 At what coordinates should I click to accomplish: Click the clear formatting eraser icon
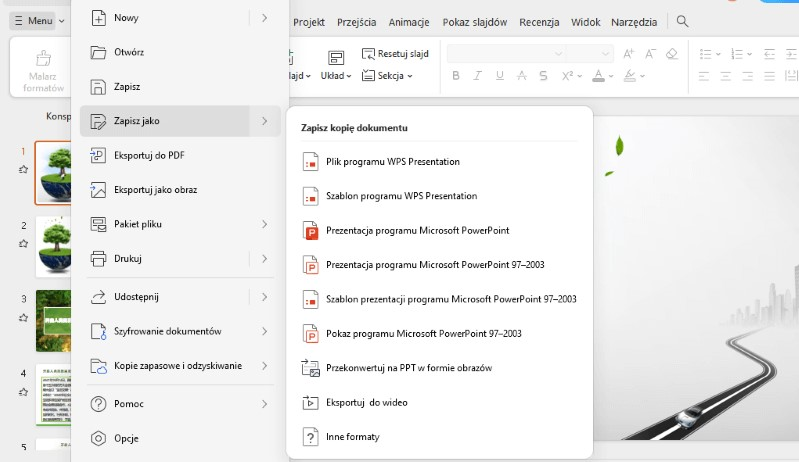[672, 53]
